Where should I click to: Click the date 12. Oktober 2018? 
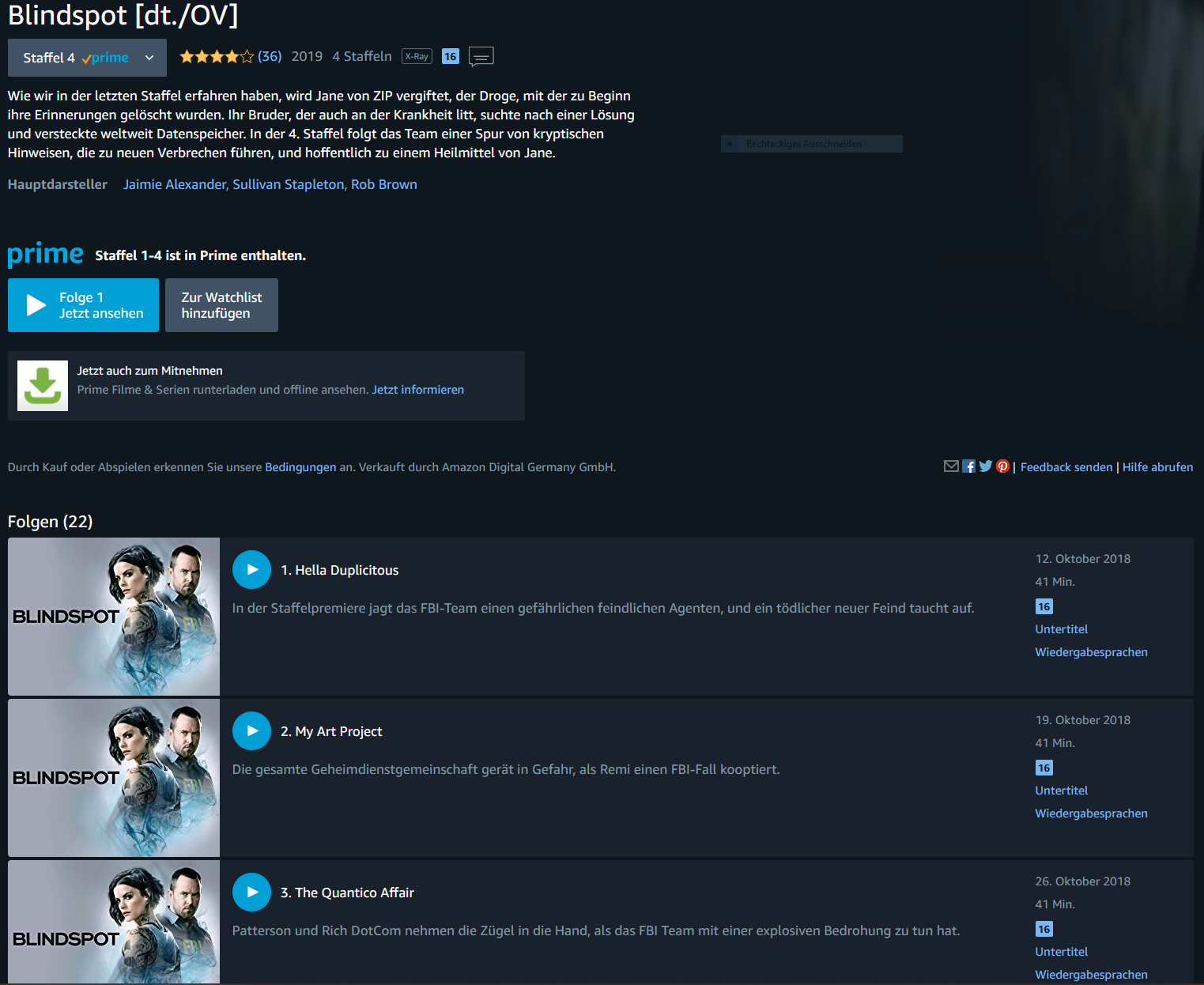[1083, 559]
